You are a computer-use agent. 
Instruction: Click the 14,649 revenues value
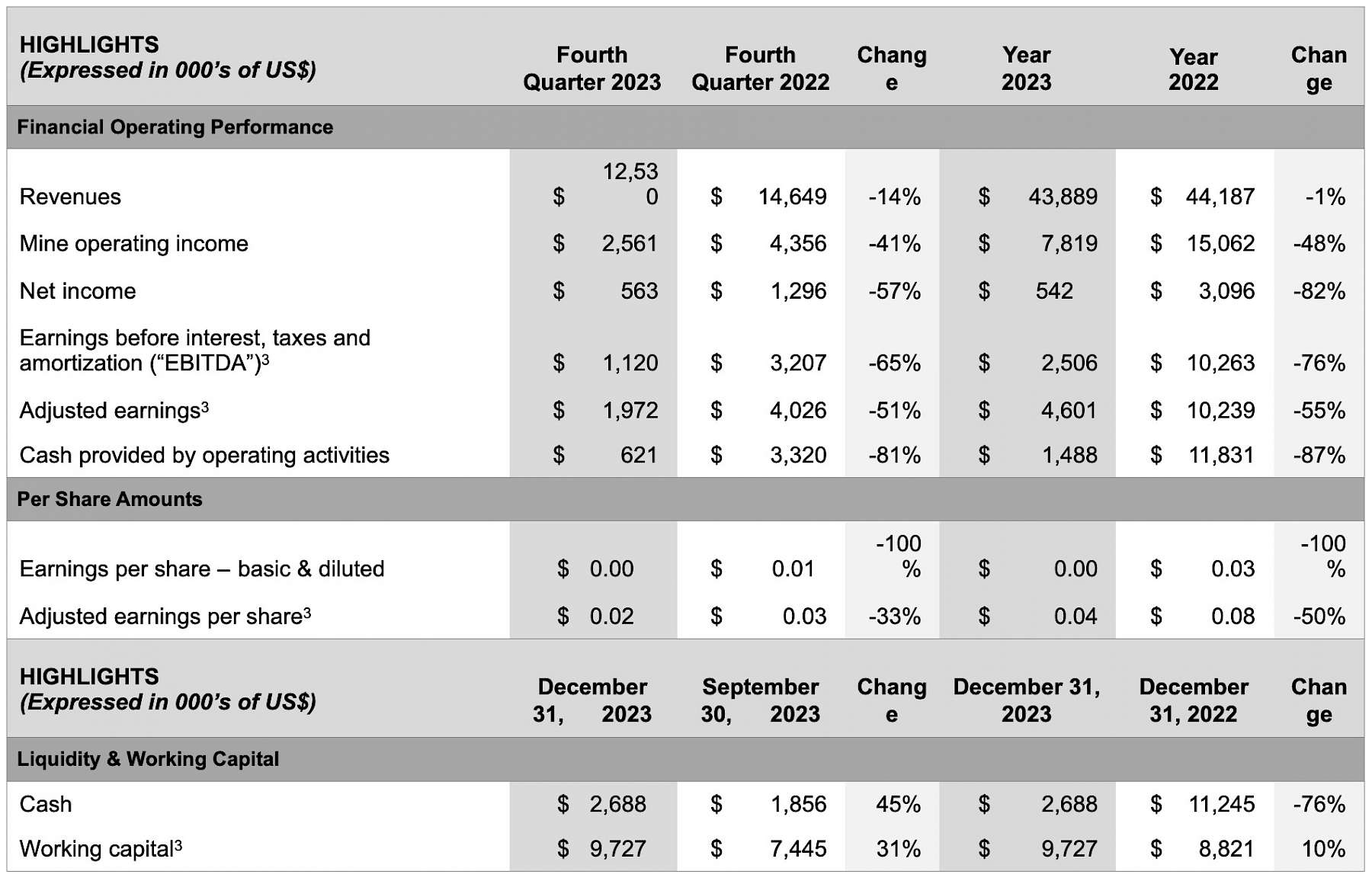pos(792,197)
